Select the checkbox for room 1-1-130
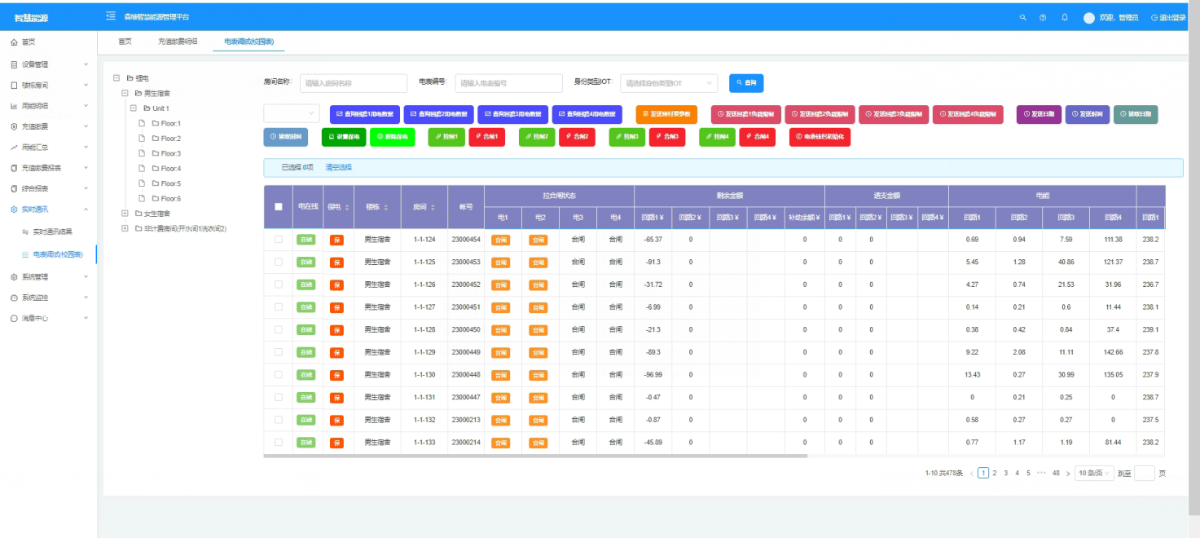The height and width of the screenshot is (538, 1200). [x=278, y=376]
